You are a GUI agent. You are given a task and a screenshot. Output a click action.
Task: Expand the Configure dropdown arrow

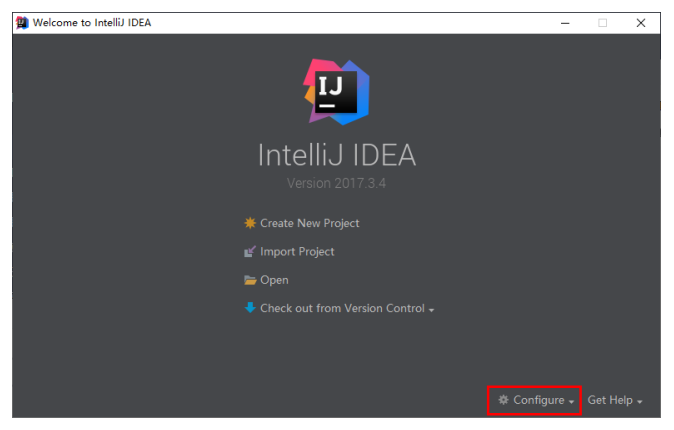point(571,402)
